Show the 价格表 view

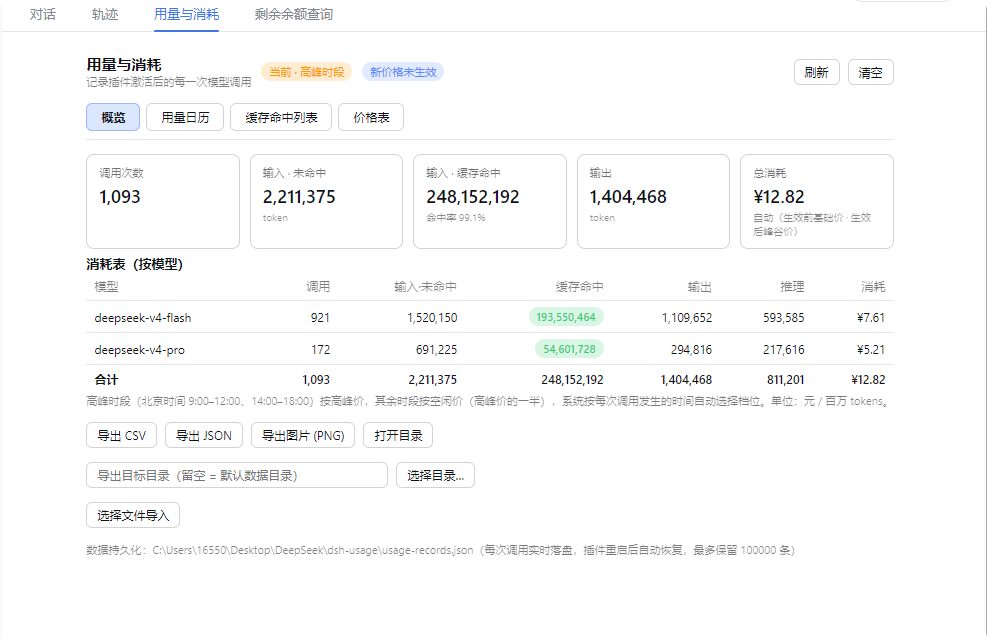[x=371, y=117]
